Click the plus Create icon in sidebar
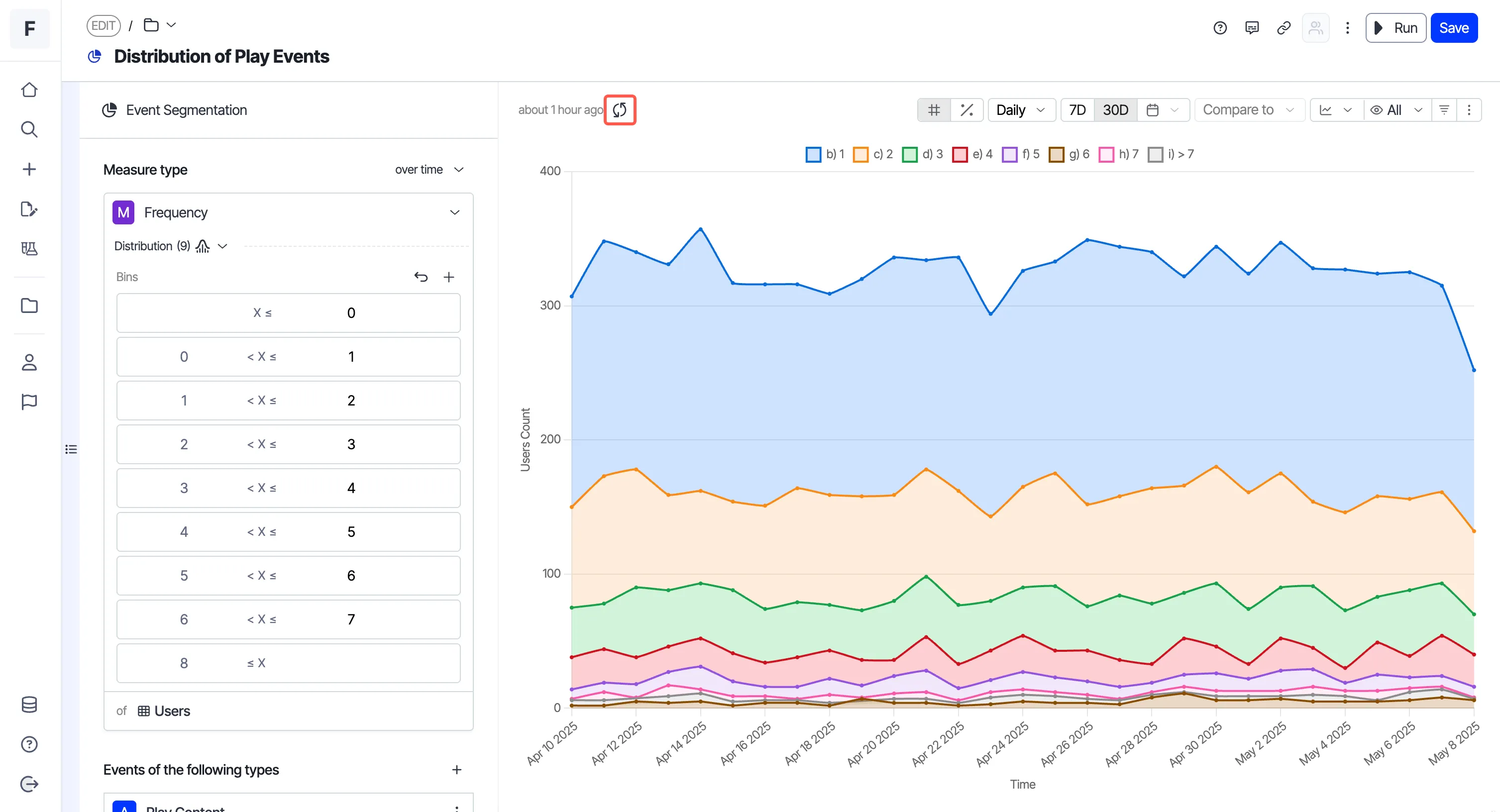Image resolution: width=1500 pixels, height=812 pixels. tap(29, 169)
